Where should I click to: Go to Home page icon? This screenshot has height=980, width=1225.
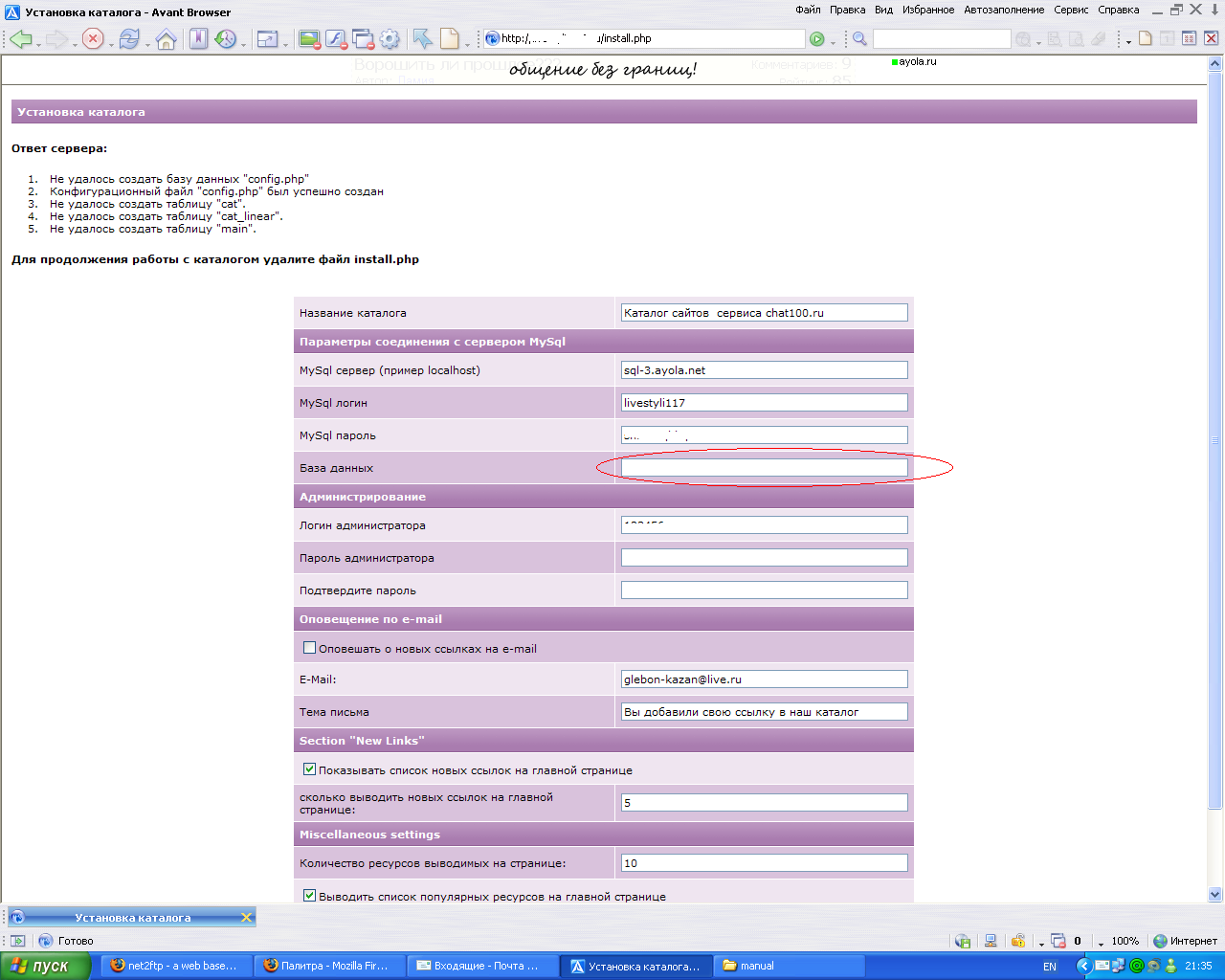click(x=166, y=39)
